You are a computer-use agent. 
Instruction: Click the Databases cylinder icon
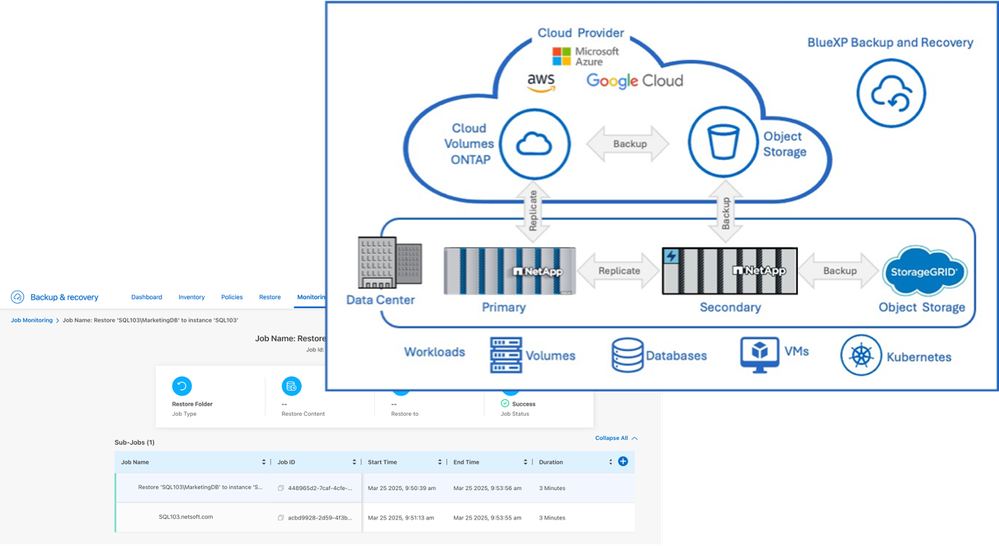coord(627,355)
